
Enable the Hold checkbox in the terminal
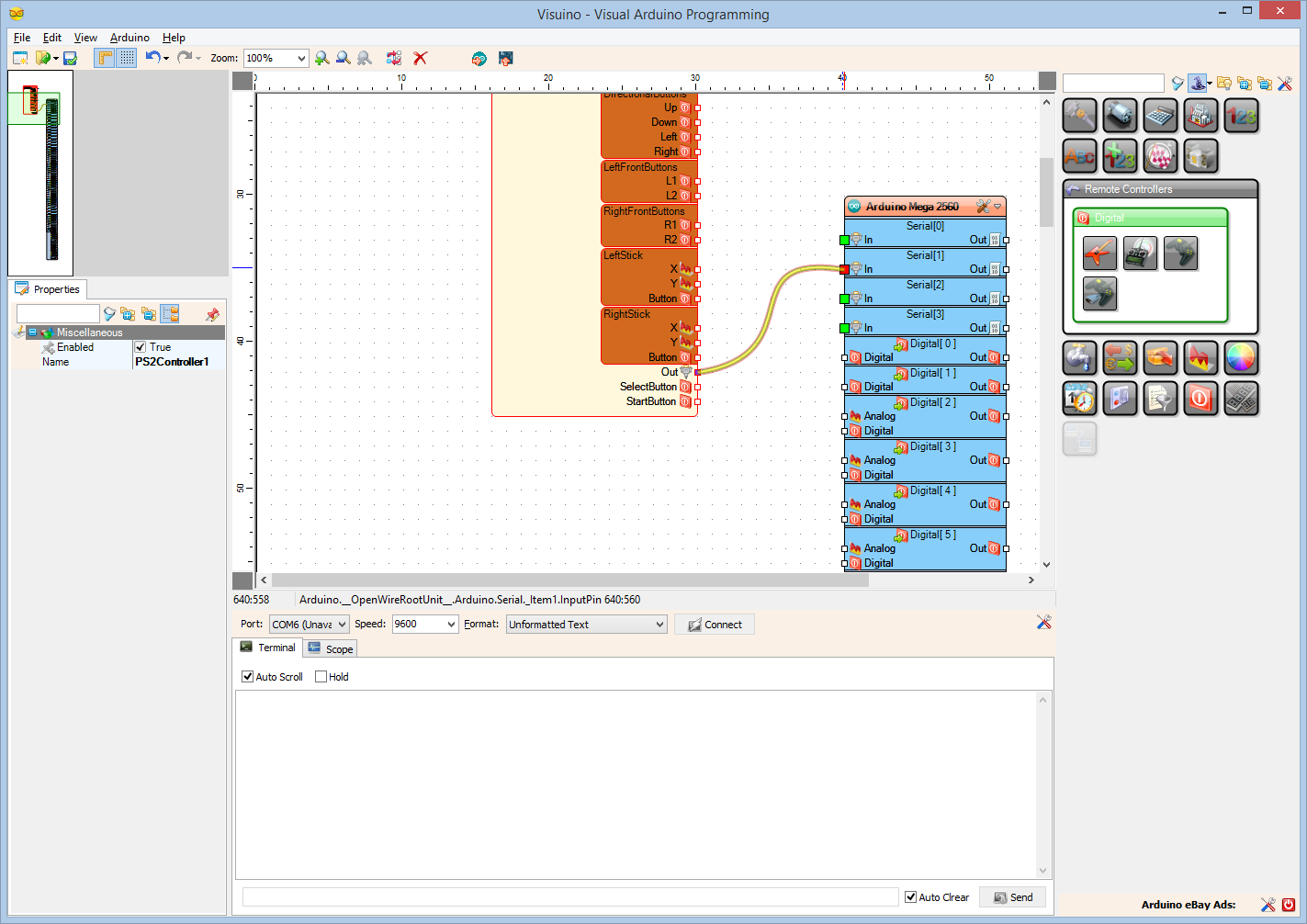tap(319, 677)
